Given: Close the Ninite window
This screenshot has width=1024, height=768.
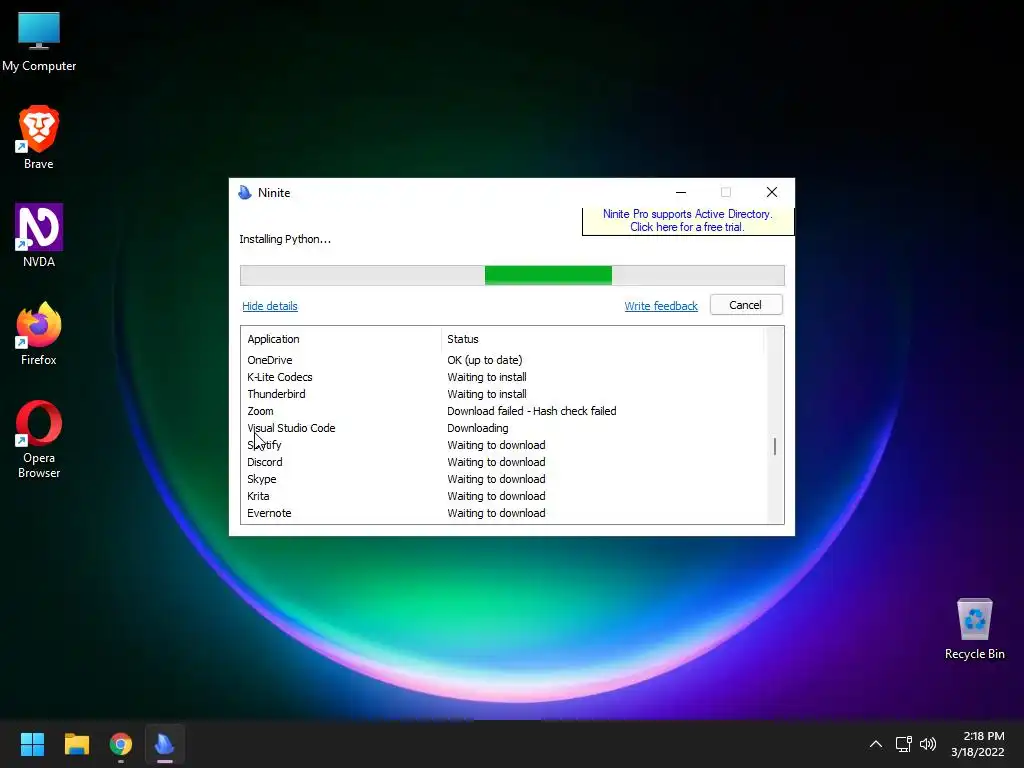Looking at the screenshot, I should click(772, 192).
